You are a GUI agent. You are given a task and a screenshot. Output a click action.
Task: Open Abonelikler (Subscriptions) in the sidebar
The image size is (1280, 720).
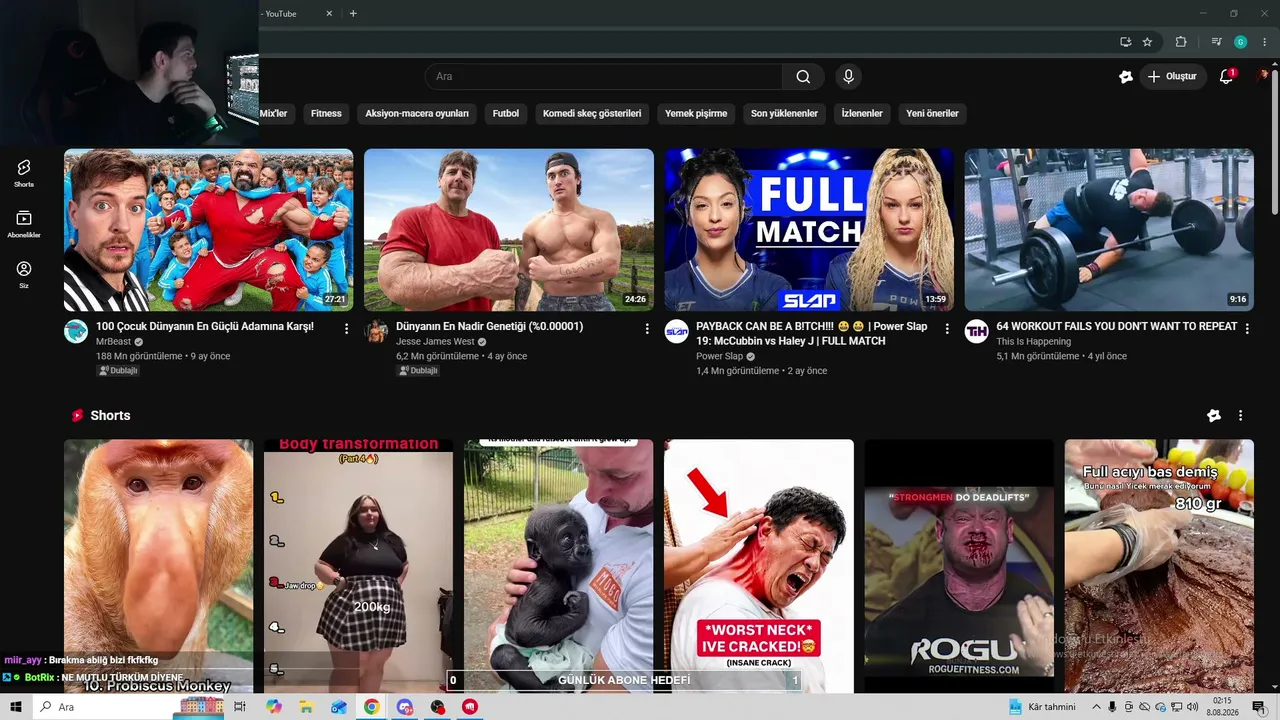click(x=24, y=224)
